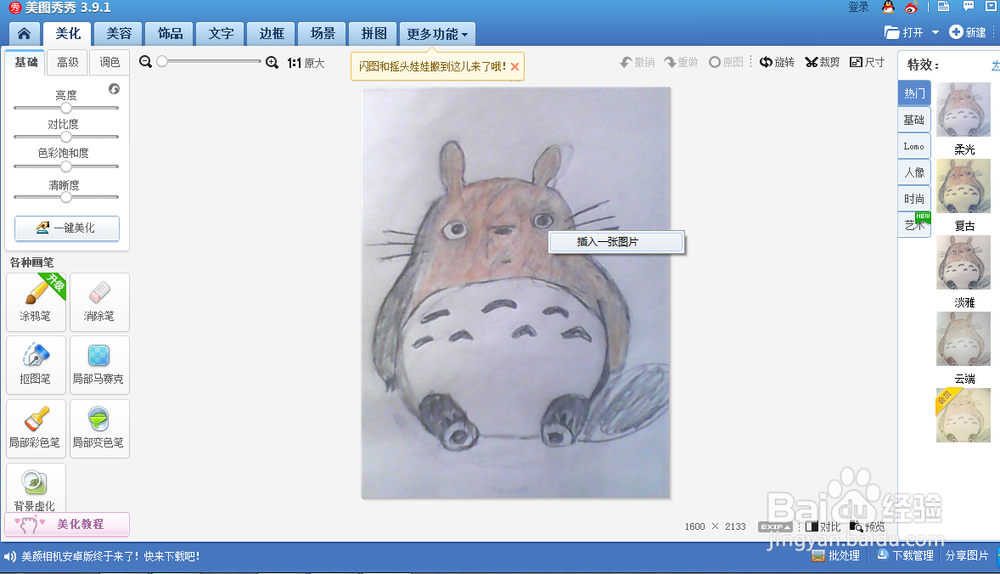1000x574 pixels.
Task: Click 插入一张图片 context menu item
Action: click(x=617, y=242)
